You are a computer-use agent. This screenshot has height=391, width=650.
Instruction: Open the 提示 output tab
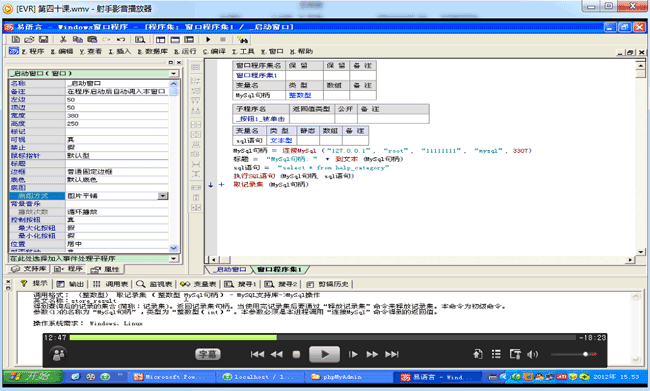35,284
